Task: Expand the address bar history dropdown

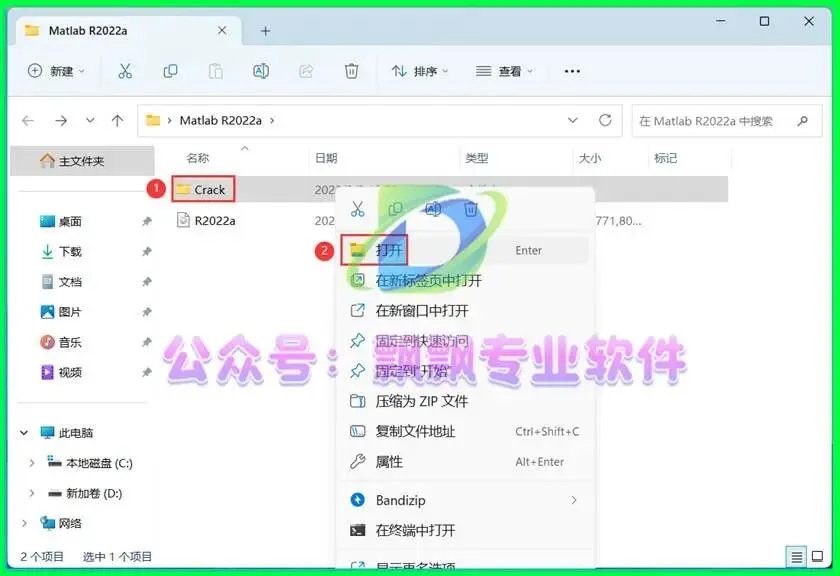Action: (573, 120)
